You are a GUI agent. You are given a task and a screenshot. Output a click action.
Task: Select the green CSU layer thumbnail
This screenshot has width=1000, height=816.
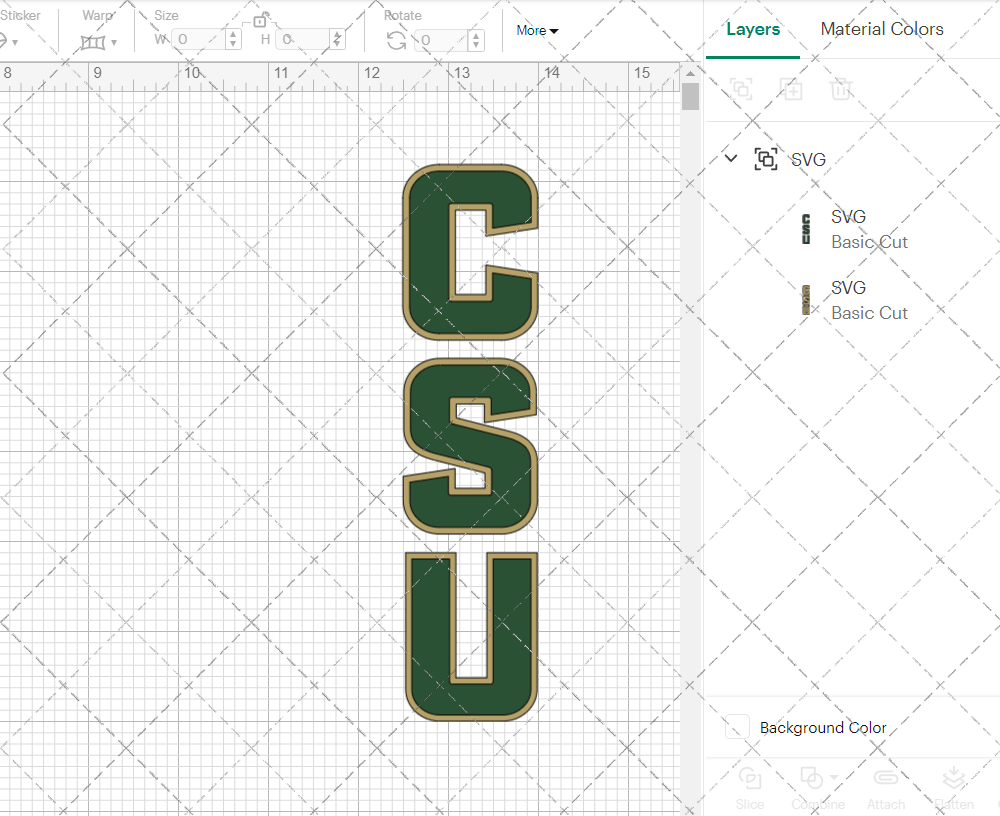click(805, 229)
